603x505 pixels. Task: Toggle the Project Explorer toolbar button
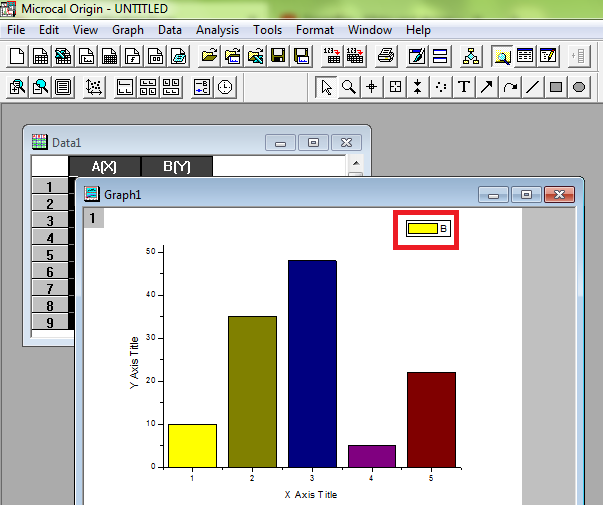tap(471, 56)
